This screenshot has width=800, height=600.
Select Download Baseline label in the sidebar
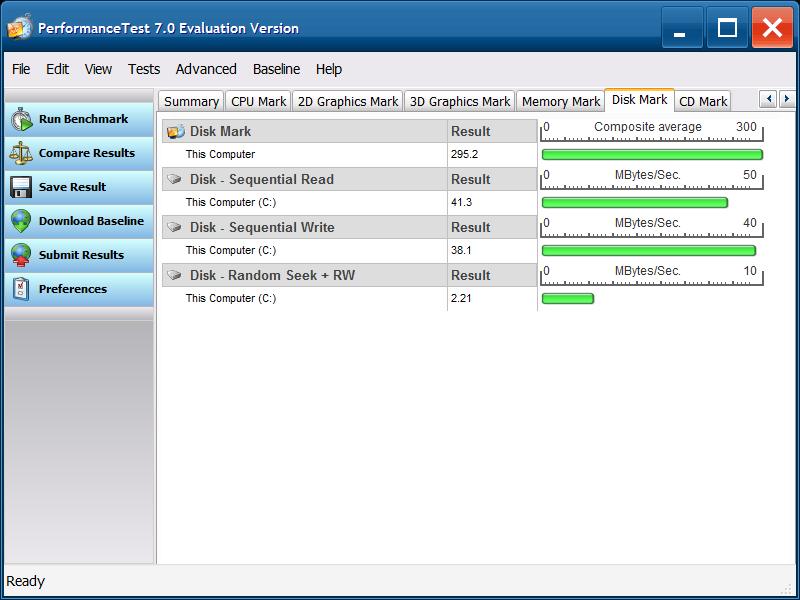point(91,221)
